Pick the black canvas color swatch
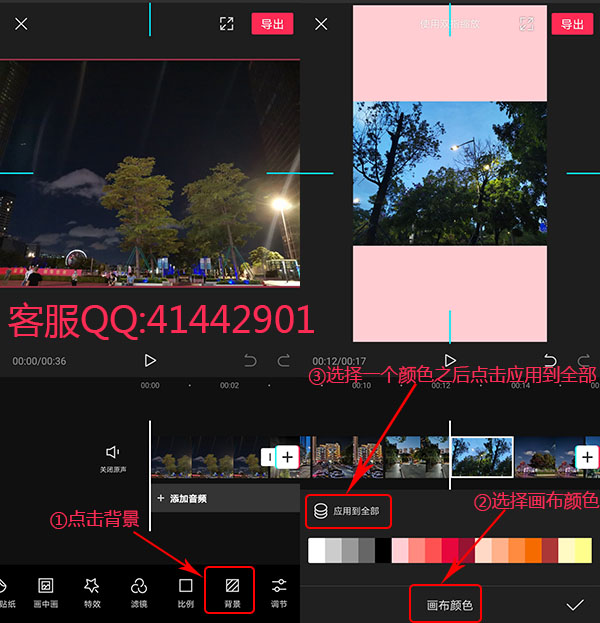This screenshot has height=623, width=600. pos(383,550)
